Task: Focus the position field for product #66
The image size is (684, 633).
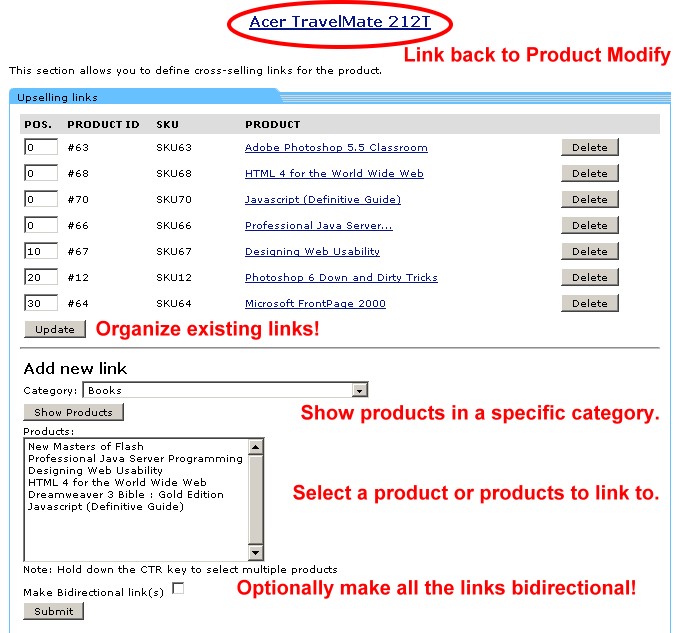Action: (41, 225)
